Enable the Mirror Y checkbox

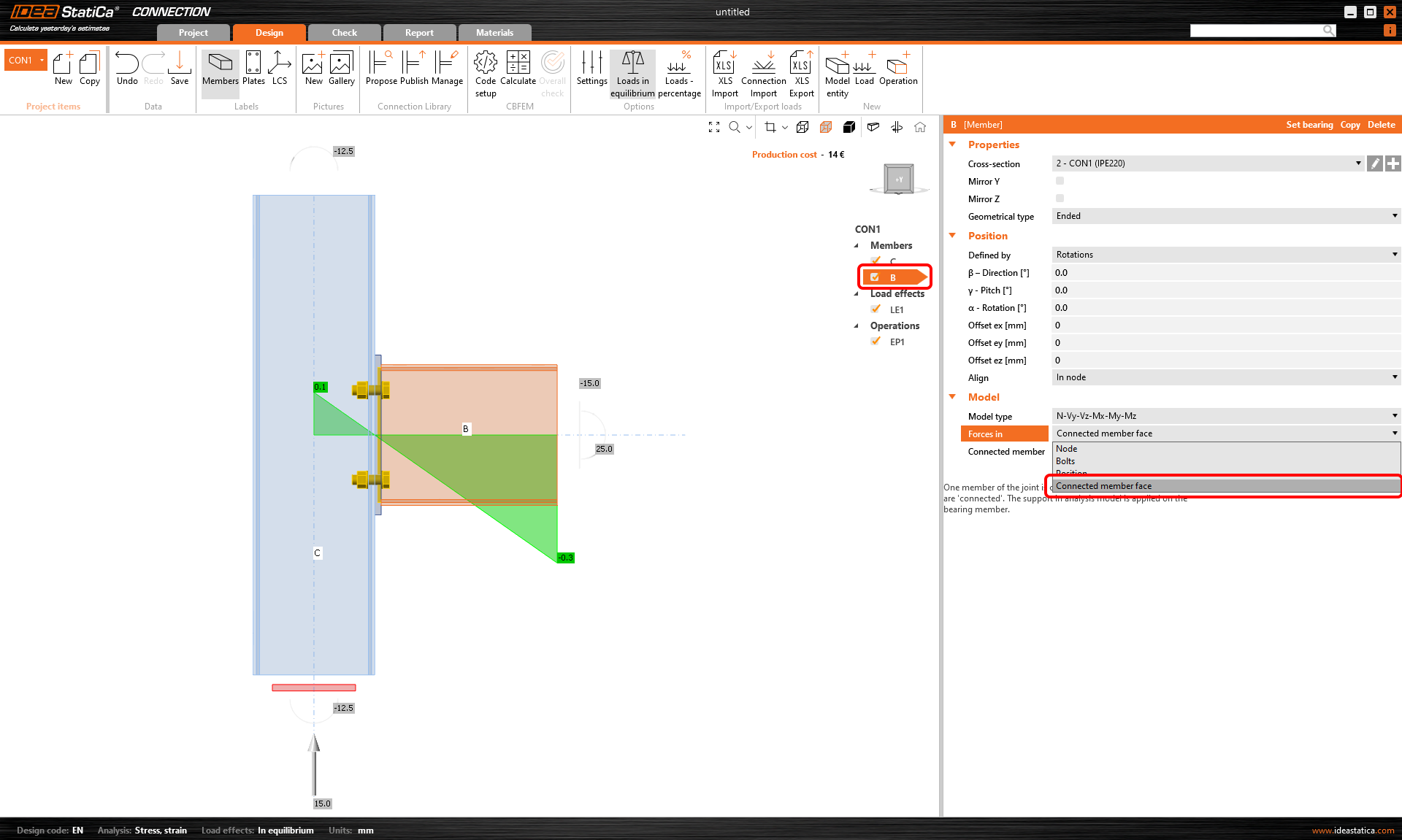[x=1060, y=180]
